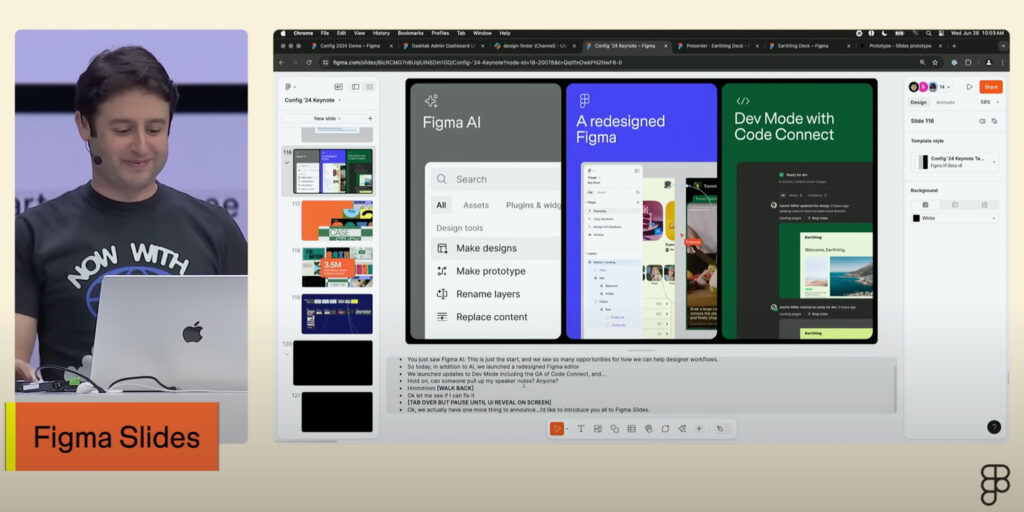Image resolution: width=1024 pixels, height=512 pixels.
Task: Open the zoom percentage dropdown
Action: (987, 102)
